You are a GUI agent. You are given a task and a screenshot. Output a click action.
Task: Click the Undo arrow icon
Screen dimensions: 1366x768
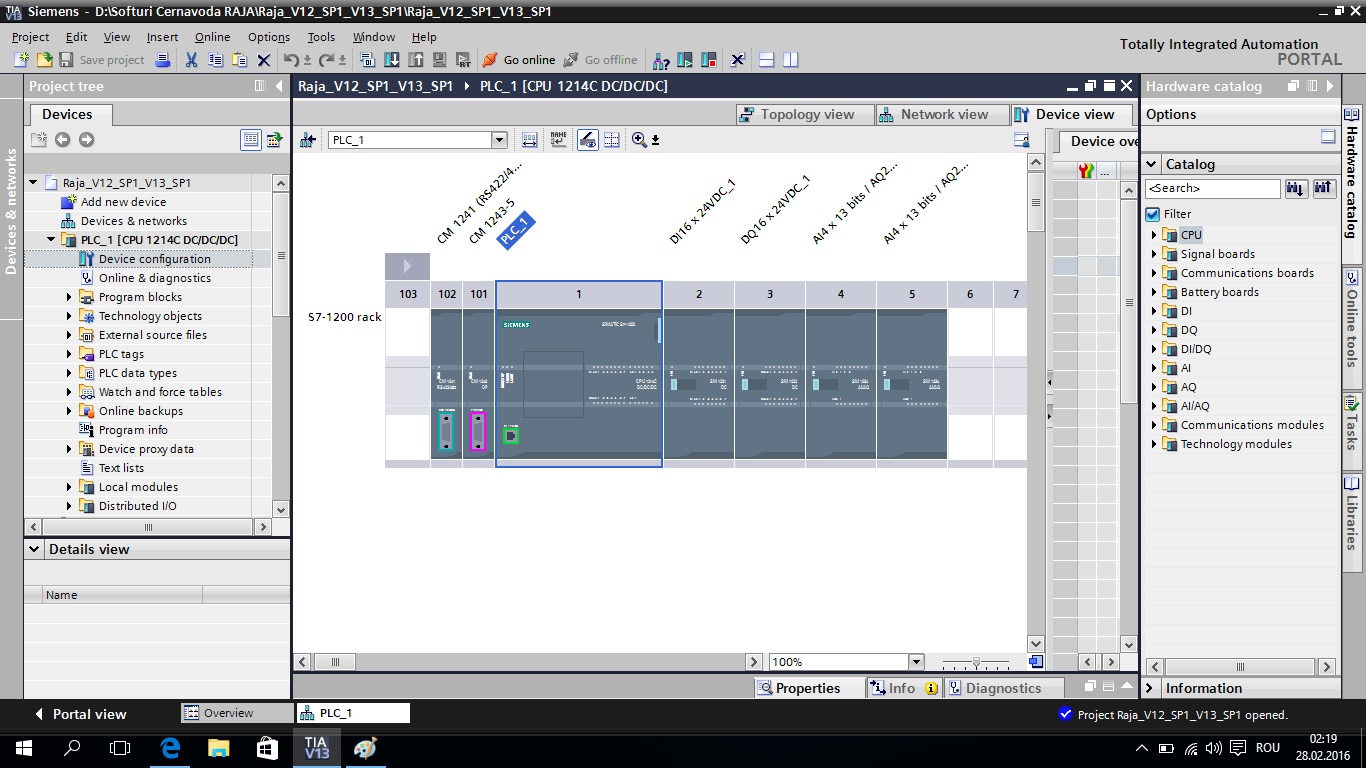[291, 60]
